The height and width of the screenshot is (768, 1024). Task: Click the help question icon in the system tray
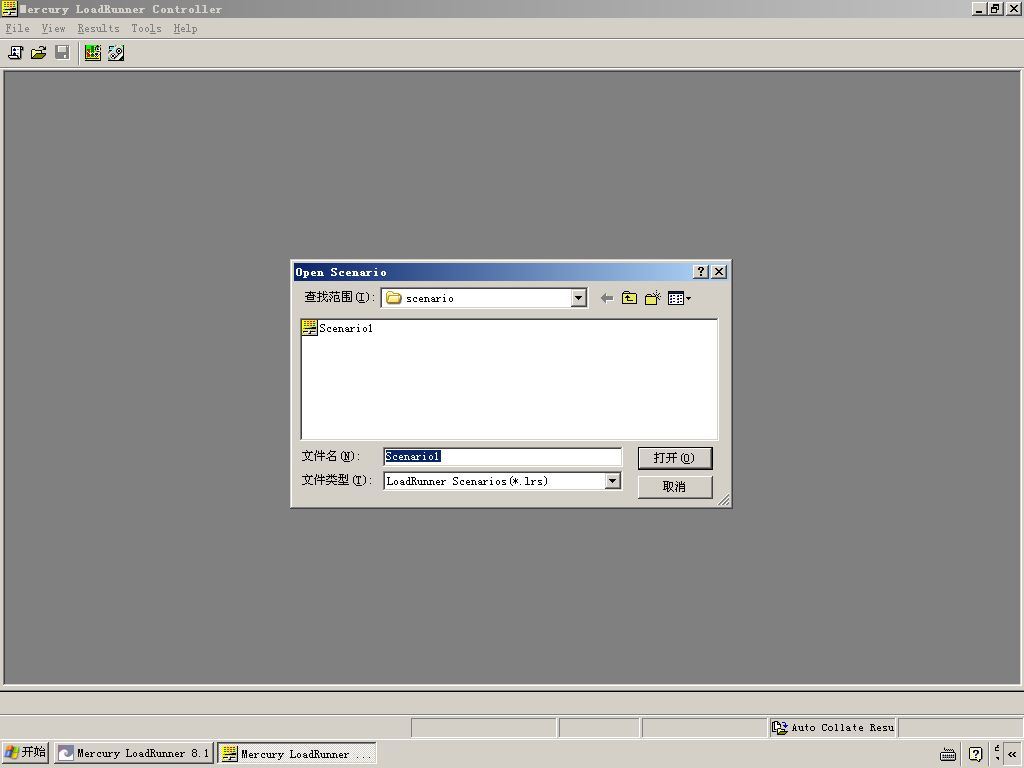tap(976, 754)
